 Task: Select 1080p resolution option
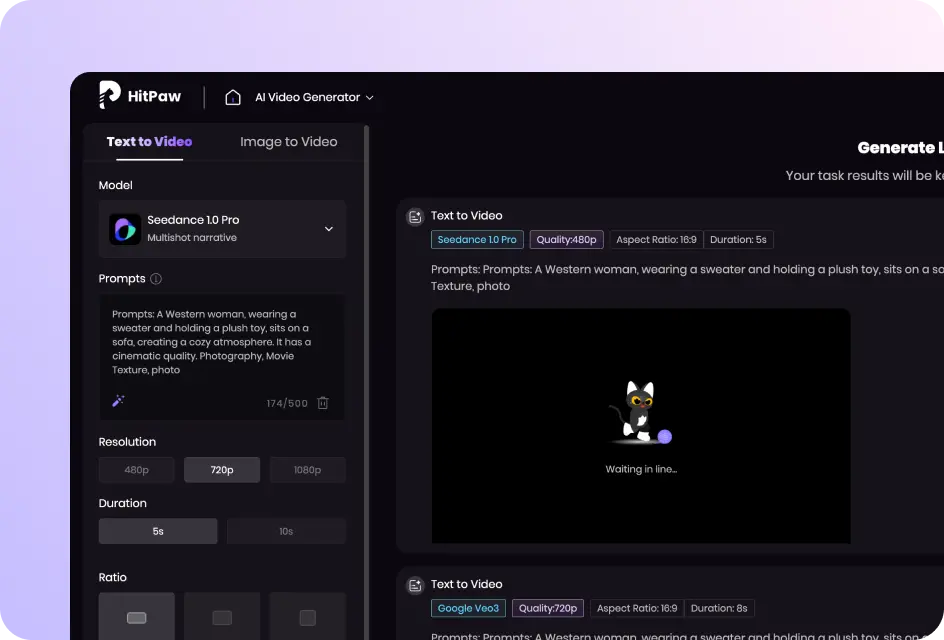[307, 470]
